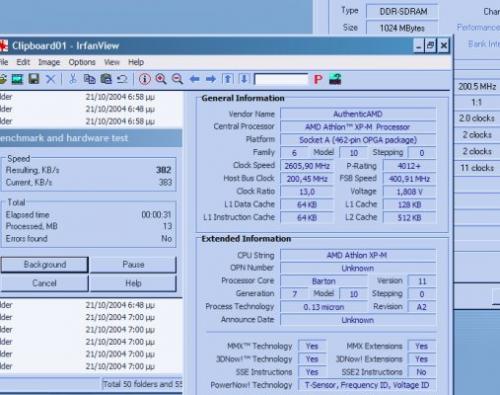The width and height of the screenshot is (500, 395).
Task: Open the Help menu in menu bar
Action: point(136,62)
